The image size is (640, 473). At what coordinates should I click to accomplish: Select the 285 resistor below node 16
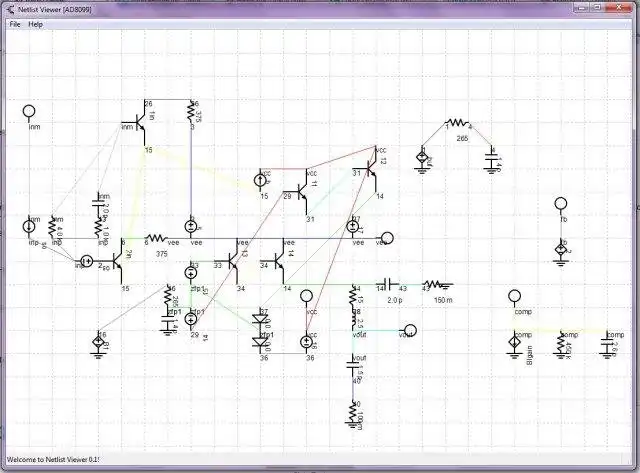point(167,296)
